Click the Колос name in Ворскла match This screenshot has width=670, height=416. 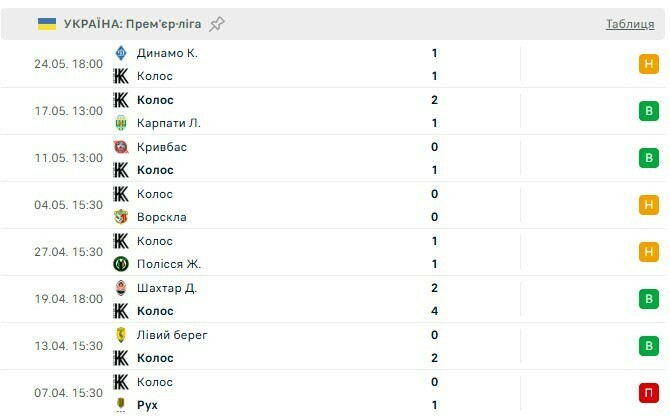coord(155,194)
